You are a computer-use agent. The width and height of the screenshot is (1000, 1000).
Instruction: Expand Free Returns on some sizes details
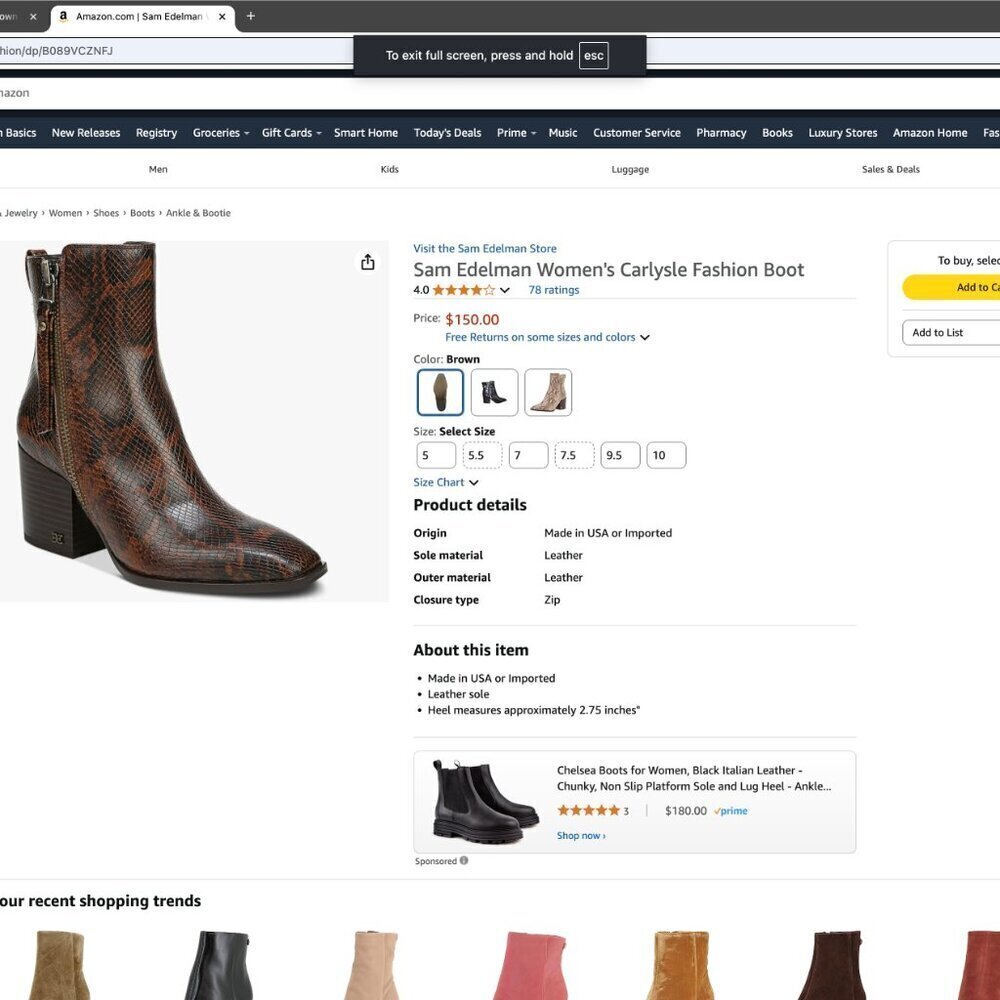click(547, 337)
